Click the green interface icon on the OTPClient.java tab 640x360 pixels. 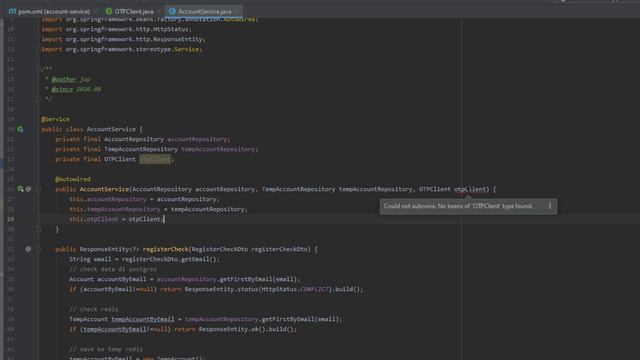pos(109,11)
